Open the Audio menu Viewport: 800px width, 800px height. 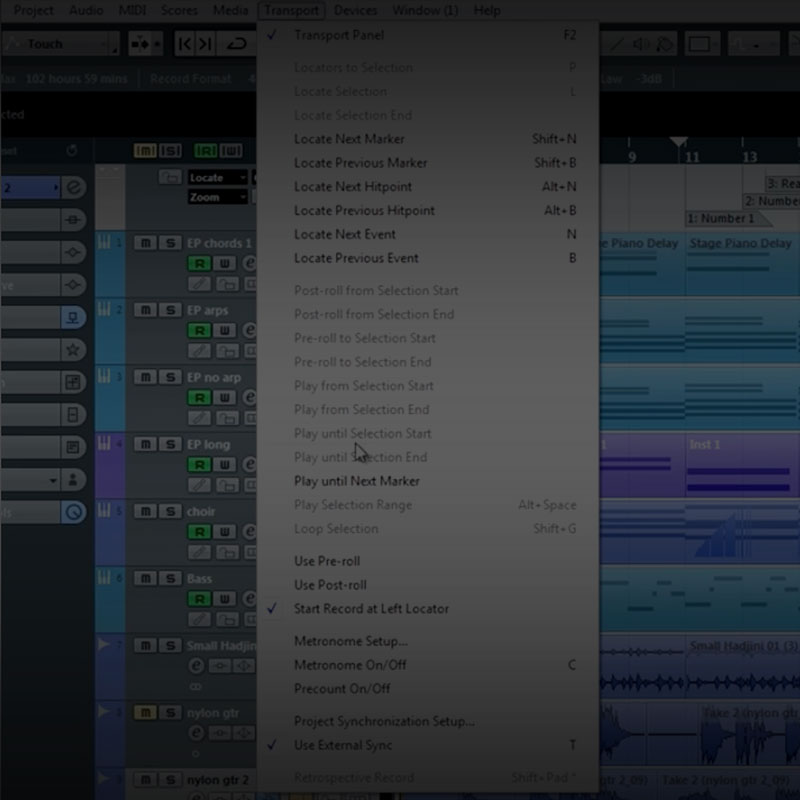coord(86,10)
